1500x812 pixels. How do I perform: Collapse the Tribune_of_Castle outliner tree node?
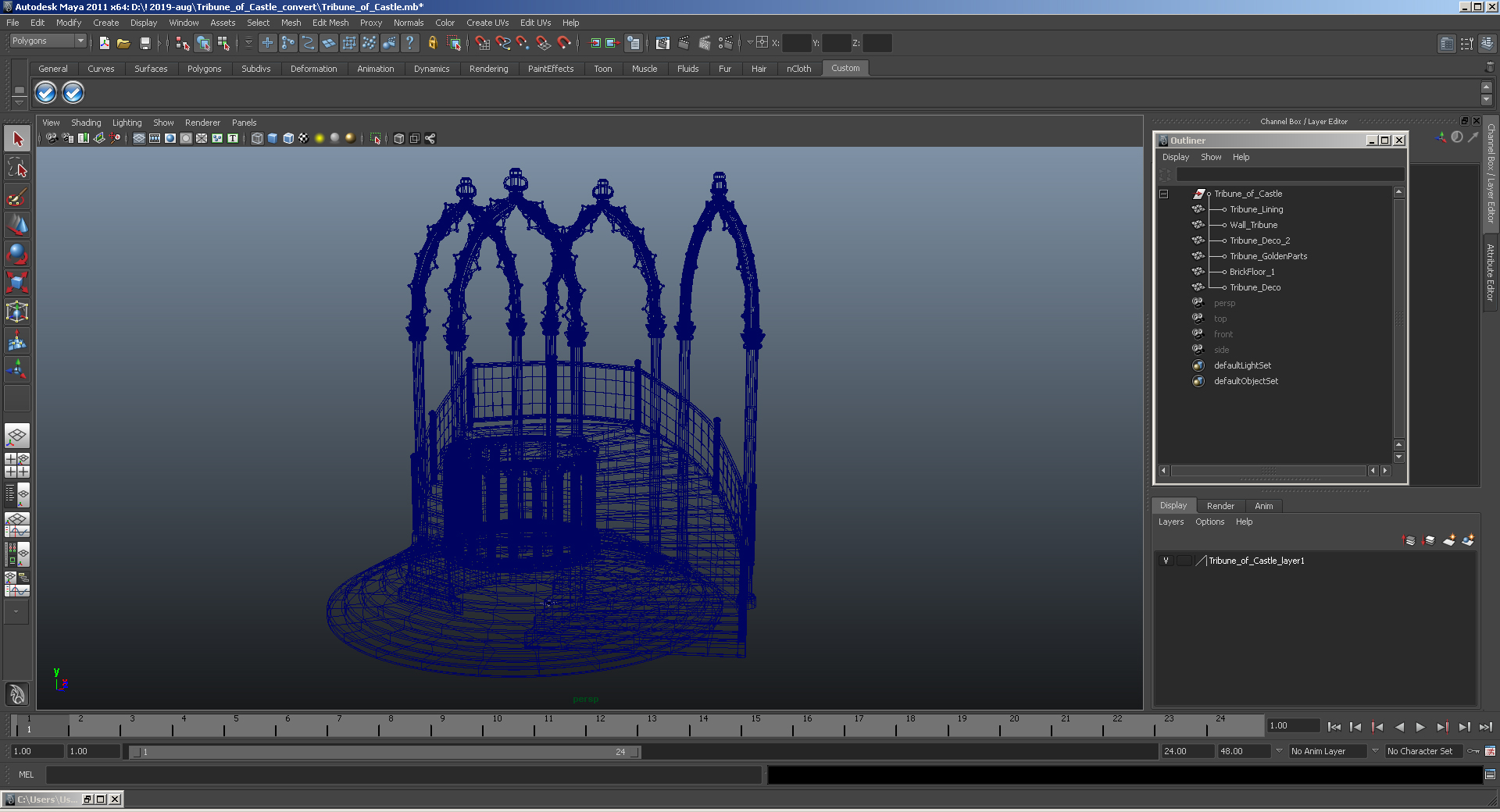coord(1163,194)
